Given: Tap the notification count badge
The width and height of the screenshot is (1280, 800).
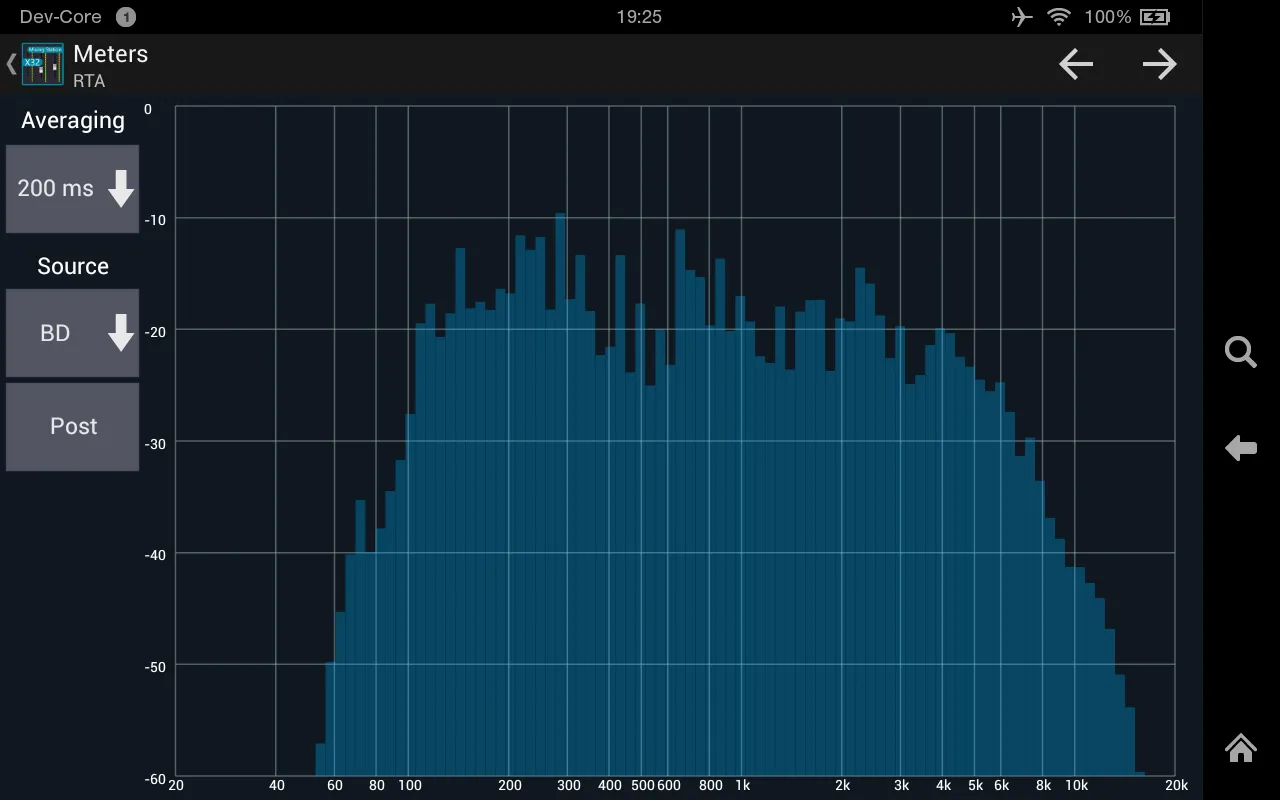Looking at the screenshot, I should click(x=125, y=17).
